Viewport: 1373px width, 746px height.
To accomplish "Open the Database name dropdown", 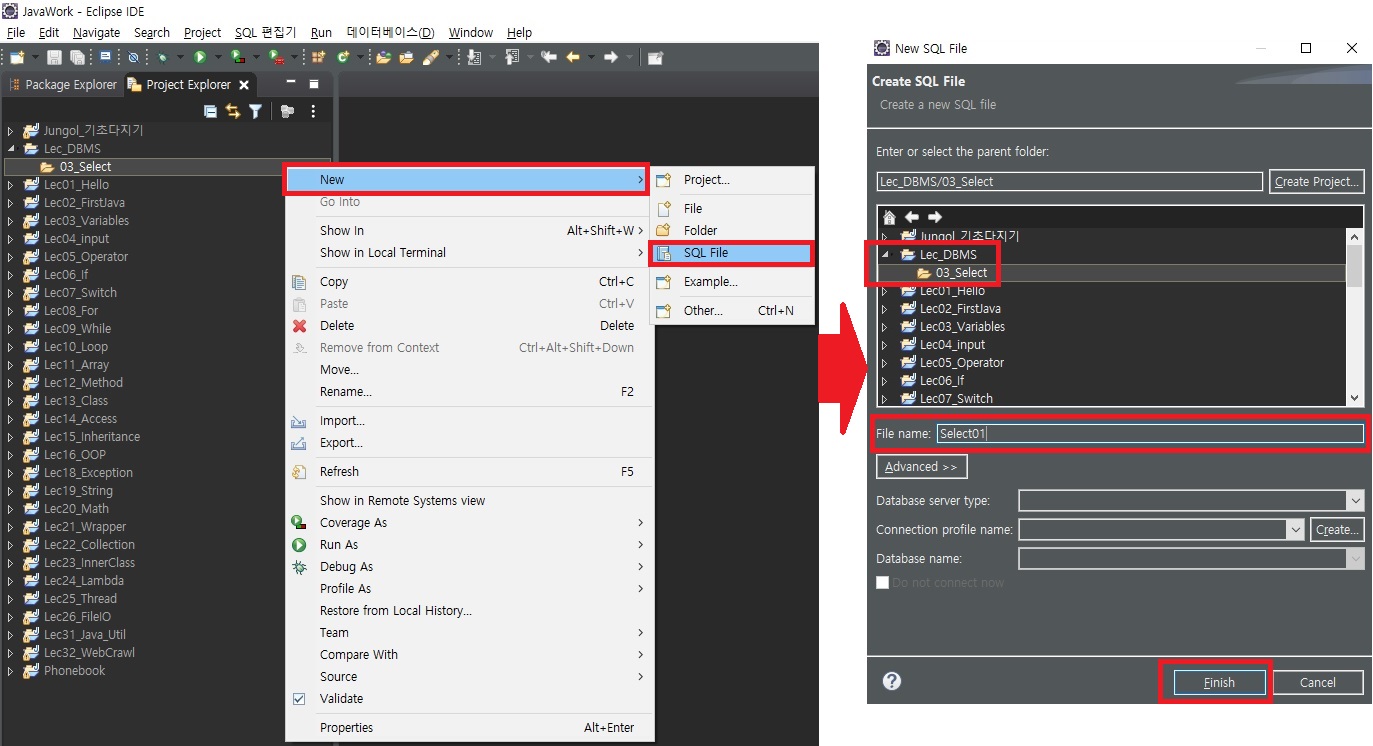I will [x=1355, y=559].
